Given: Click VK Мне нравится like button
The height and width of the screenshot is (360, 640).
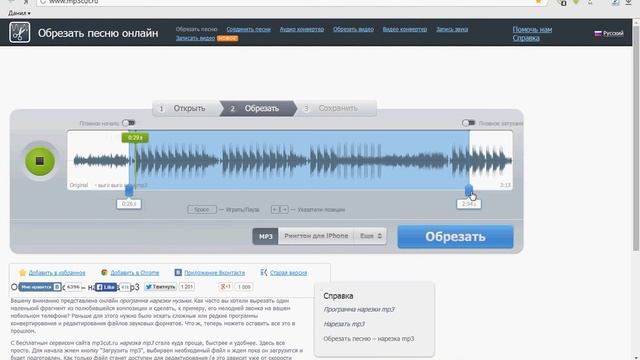Looking at the screenshot, I should [x=40, y=287].
